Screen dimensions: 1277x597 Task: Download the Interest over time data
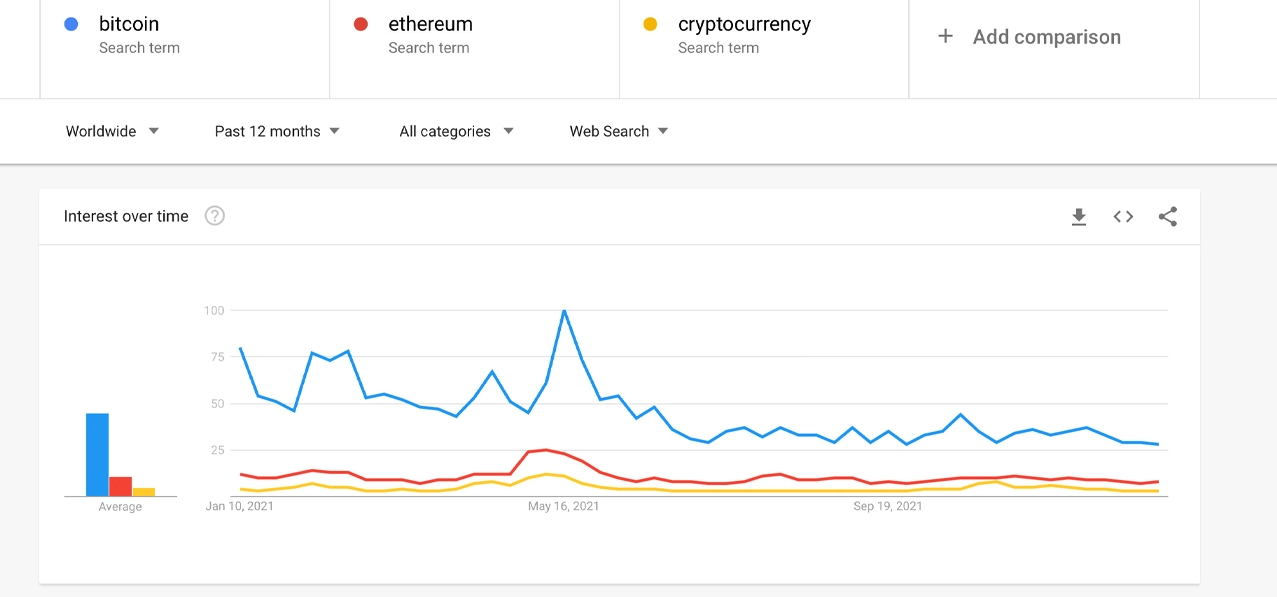1079,216
